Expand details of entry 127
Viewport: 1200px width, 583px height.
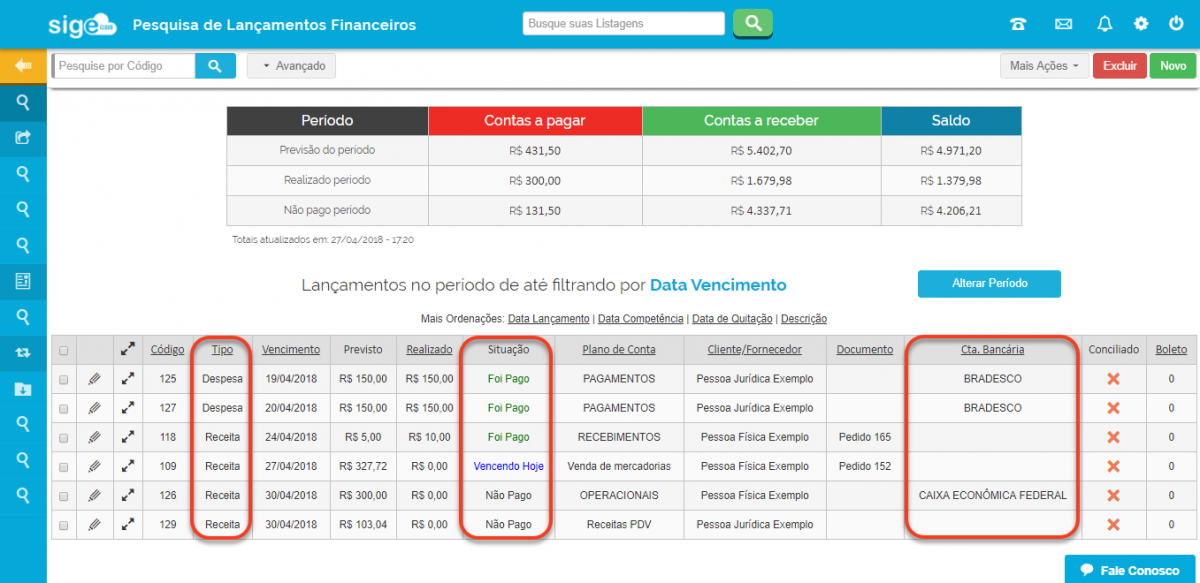(x=128, y=408)
